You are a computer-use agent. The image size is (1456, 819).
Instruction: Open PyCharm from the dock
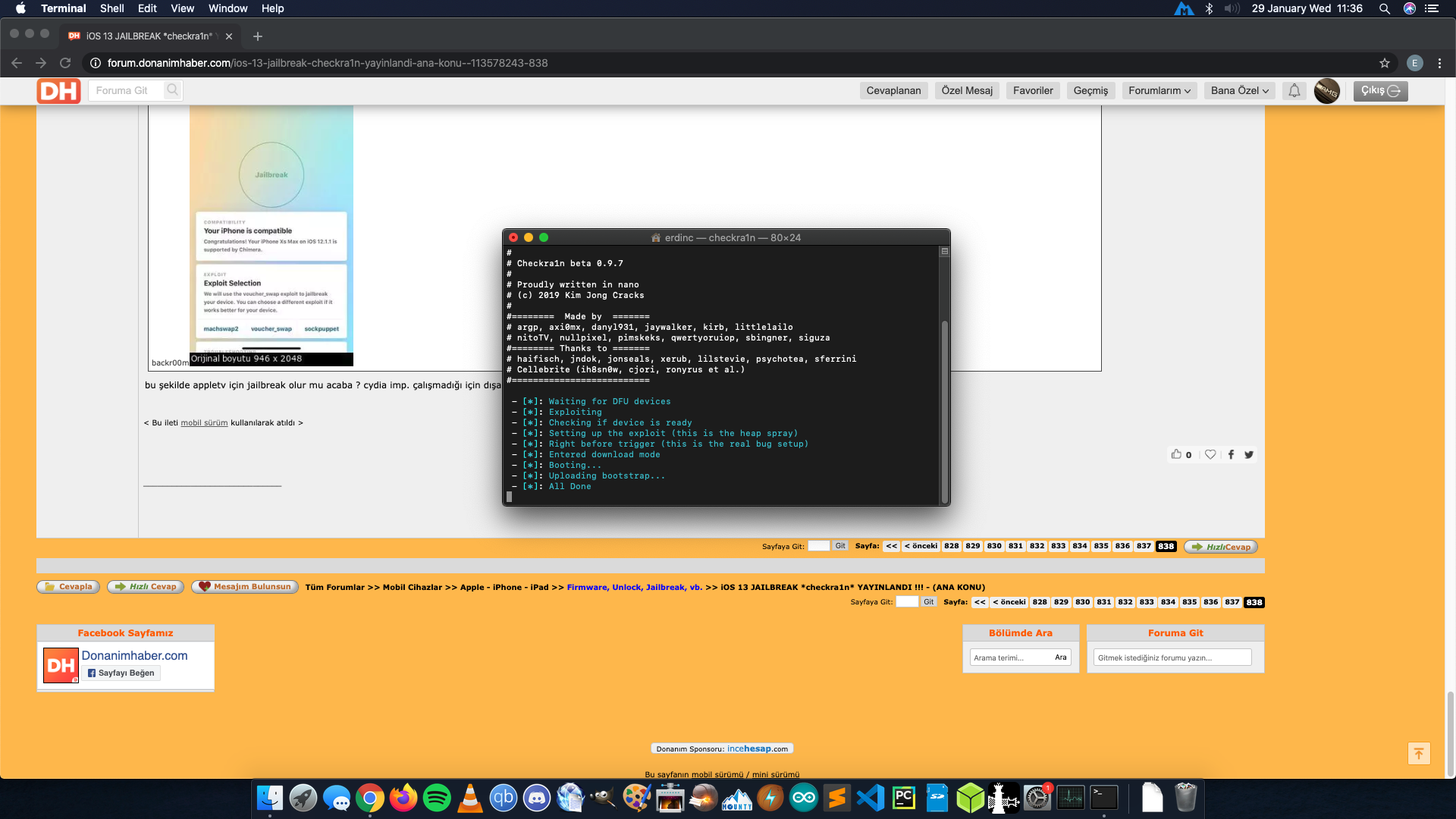tap(903, 798)
